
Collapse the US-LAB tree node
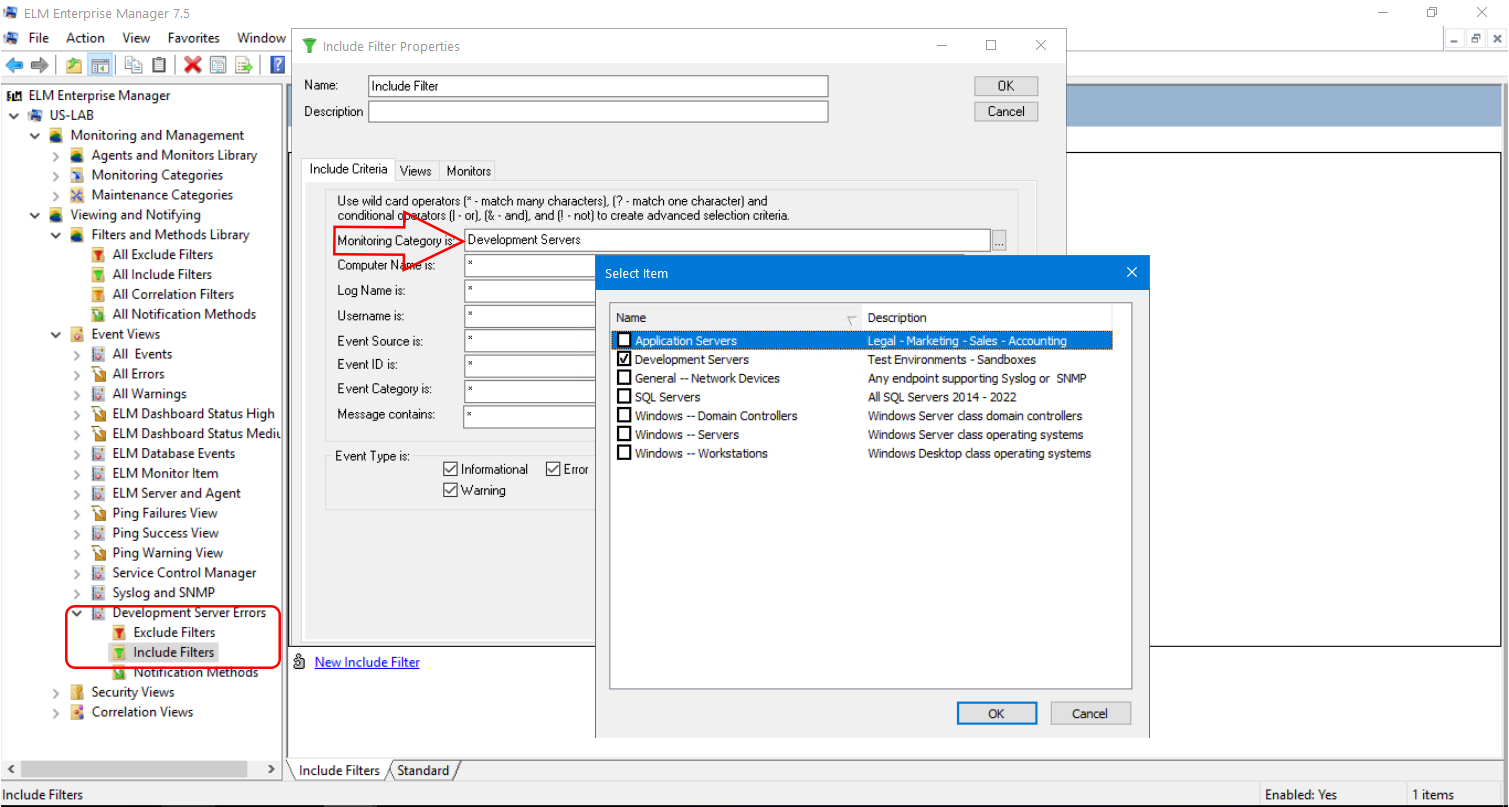point(14,115)
